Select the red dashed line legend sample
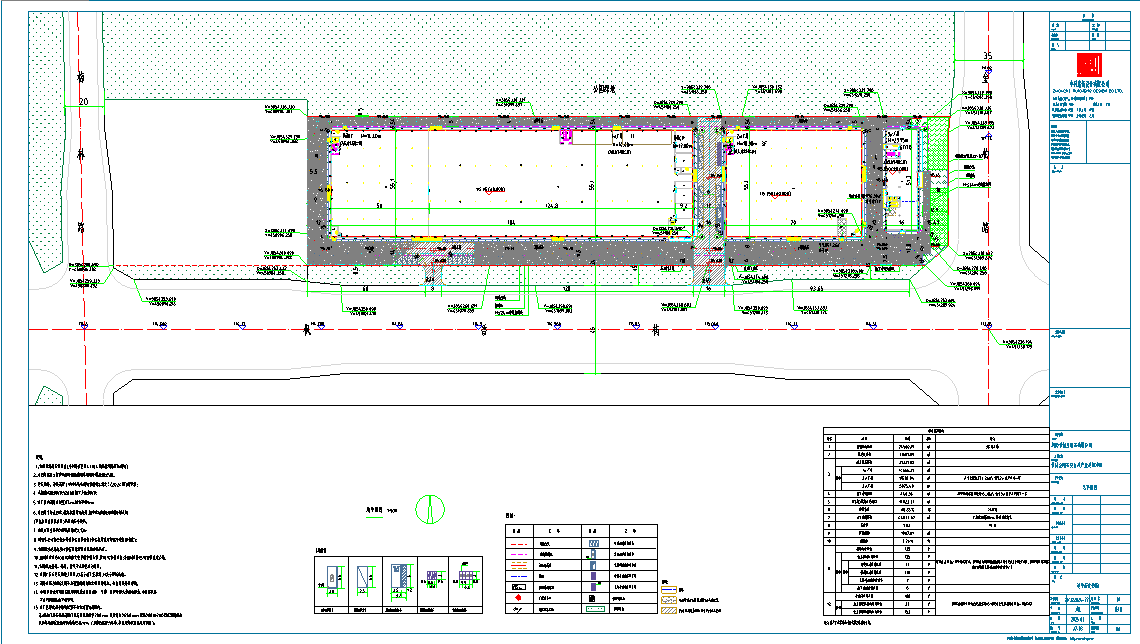 (518, 544)
